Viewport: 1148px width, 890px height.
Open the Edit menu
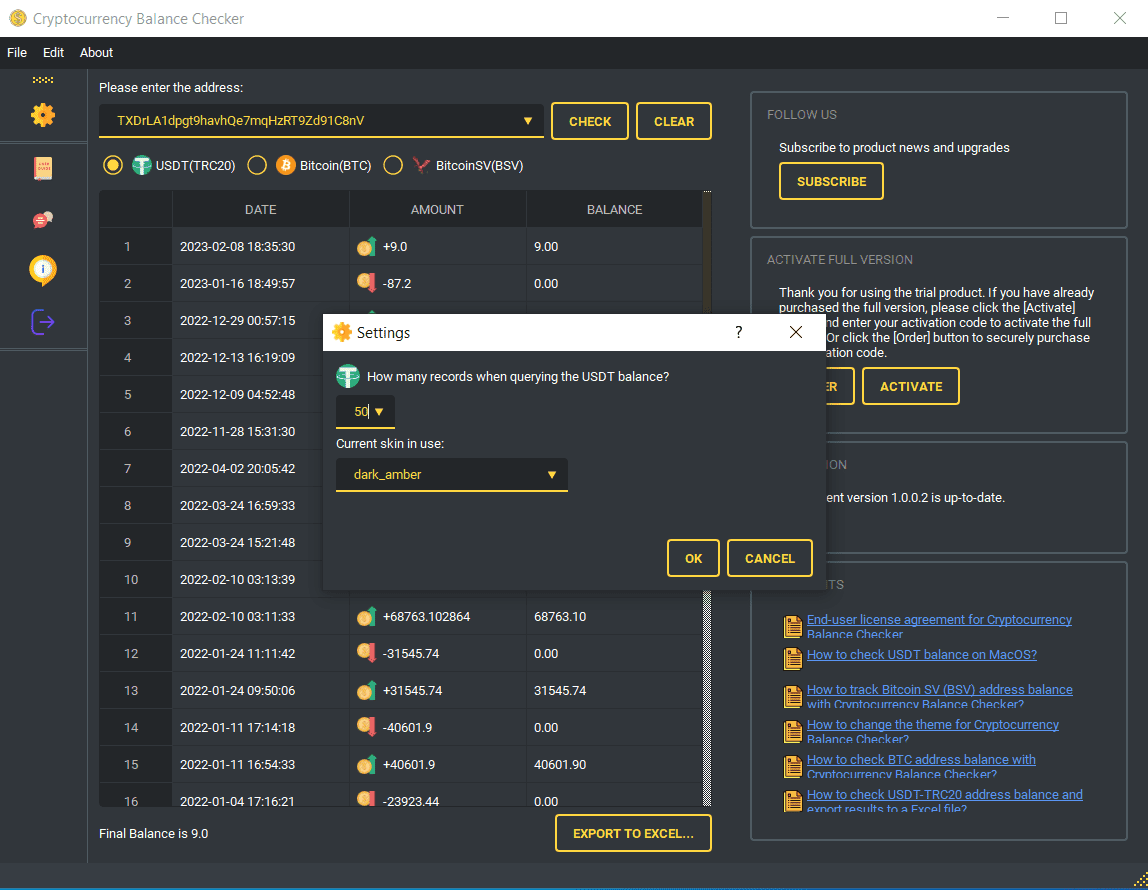52,52
